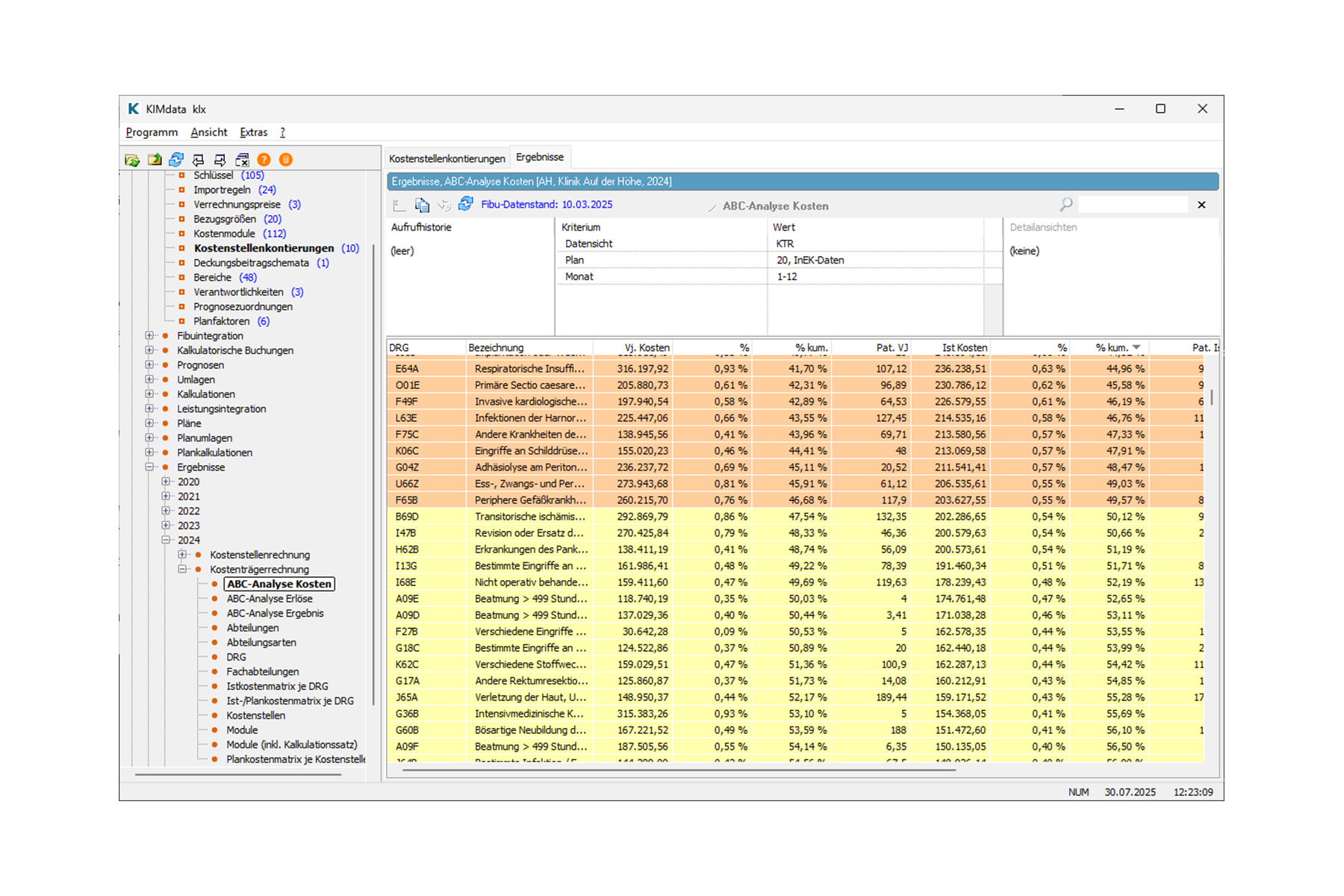1344x896 pixels.
Task: Click the KIMdata K logo in title bar
Action: coord(133,109)
